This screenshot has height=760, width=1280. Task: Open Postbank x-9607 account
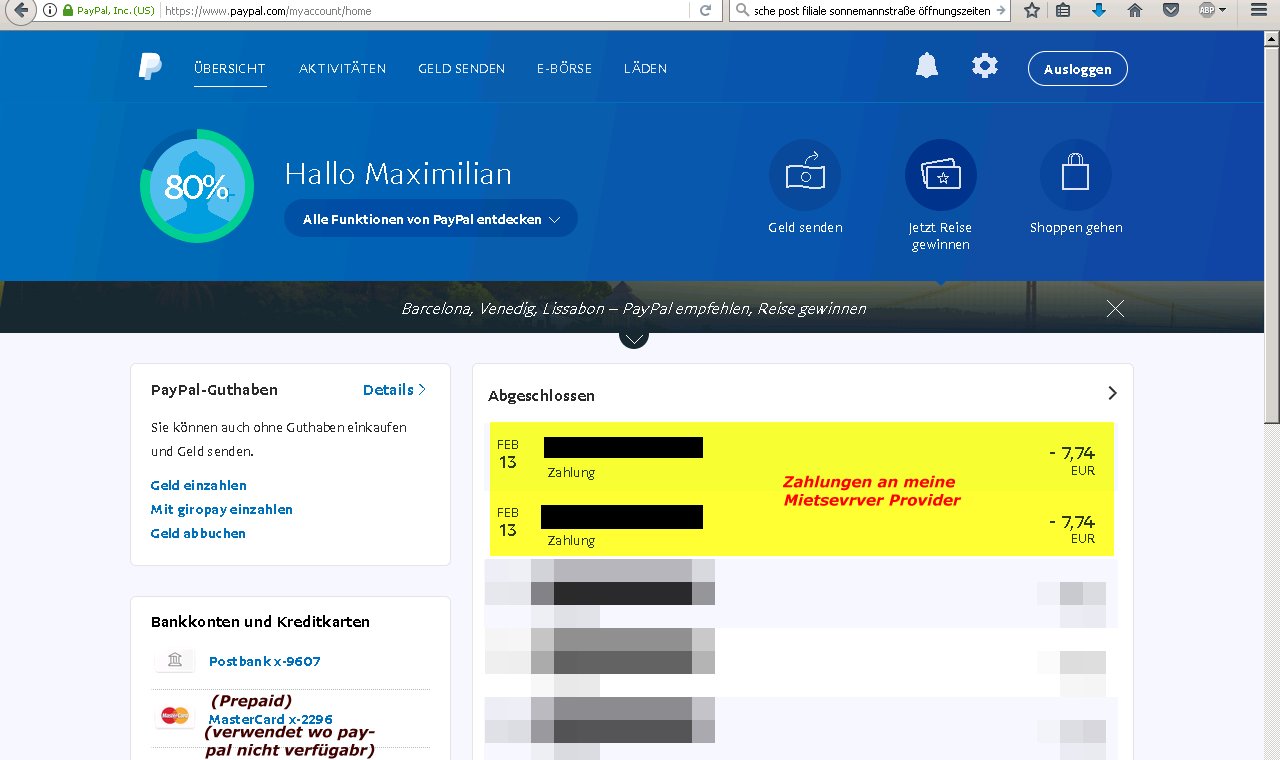[264, 661]
